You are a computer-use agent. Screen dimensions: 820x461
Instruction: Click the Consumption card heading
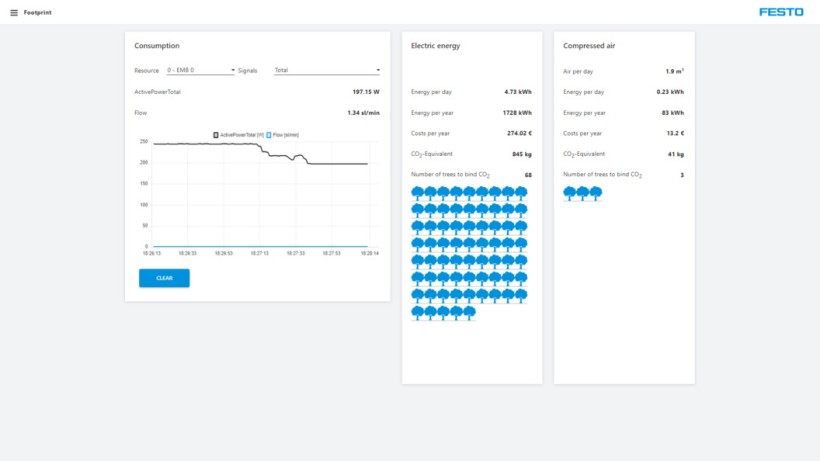[157, 46]
